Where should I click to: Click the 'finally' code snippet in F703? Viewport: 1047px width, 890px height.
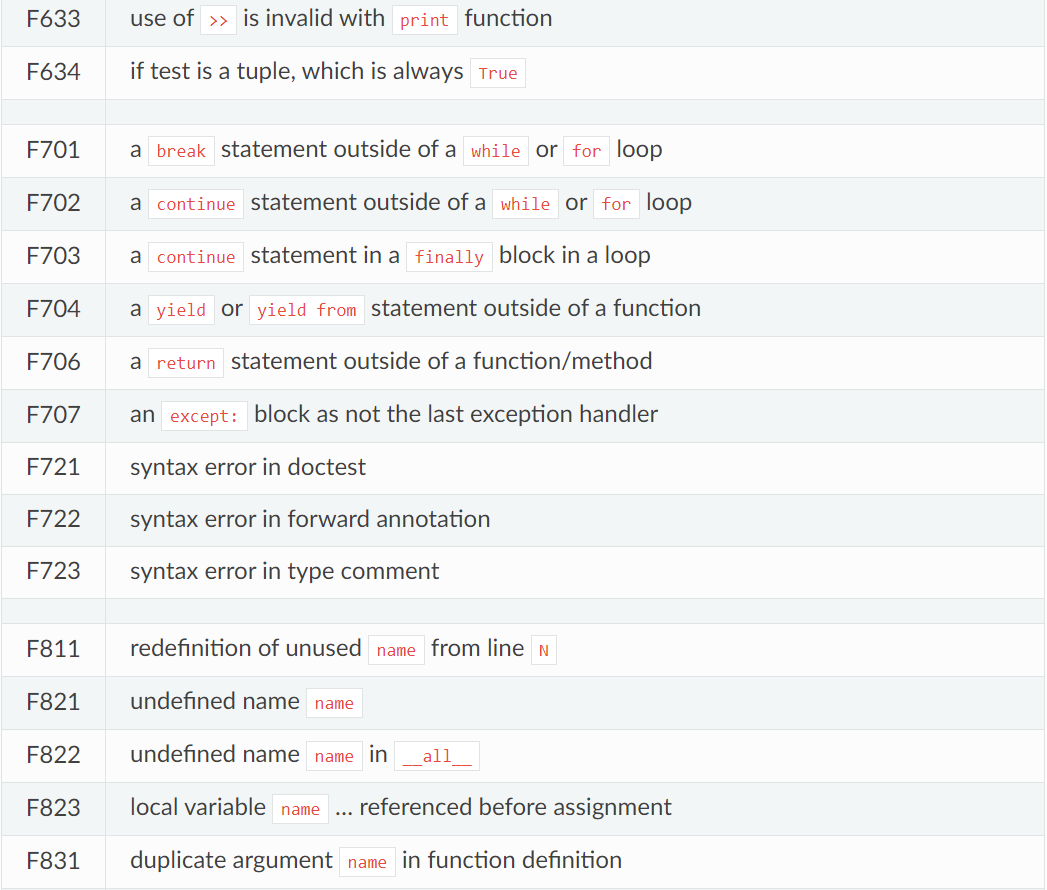449,257
